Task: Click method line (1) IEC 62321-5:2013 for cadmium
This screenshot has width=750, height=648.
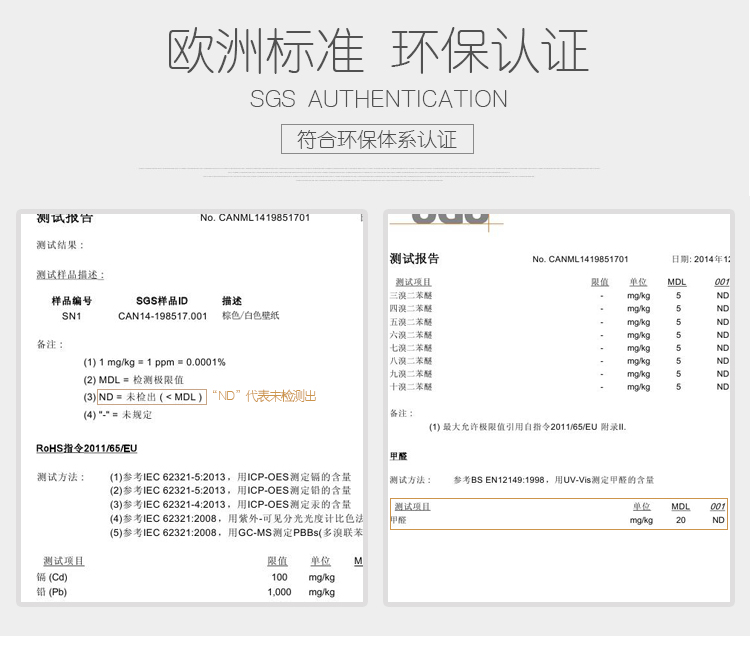Action: [231, 477]
